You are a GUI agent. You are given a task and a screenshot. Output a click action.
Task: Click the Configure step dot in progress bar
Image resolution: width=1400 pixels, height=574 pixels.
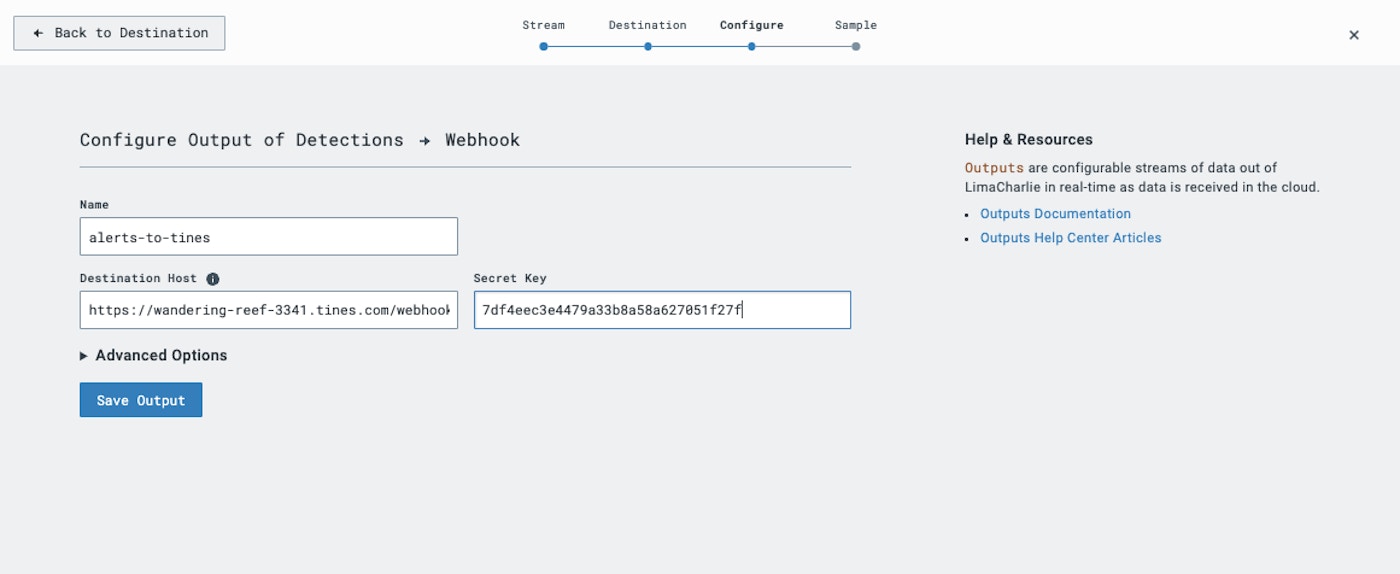(752, 46)
